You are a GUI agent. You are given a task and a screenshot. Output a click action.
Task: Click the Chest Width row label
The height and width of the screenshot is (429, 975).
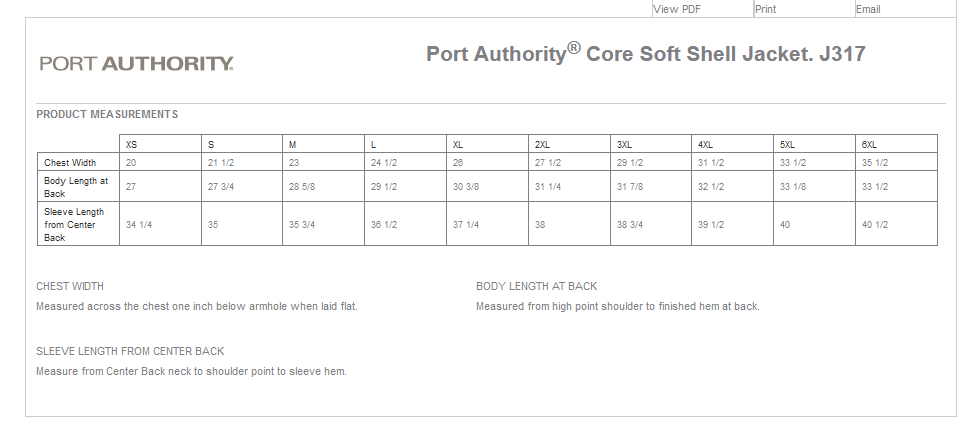70,162
